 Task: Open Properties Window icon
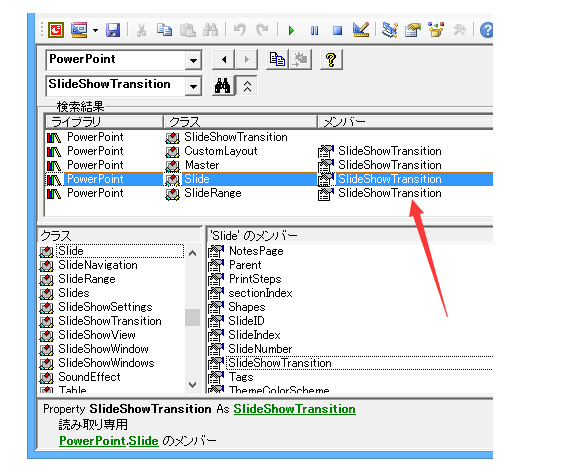tap(413, 30)
